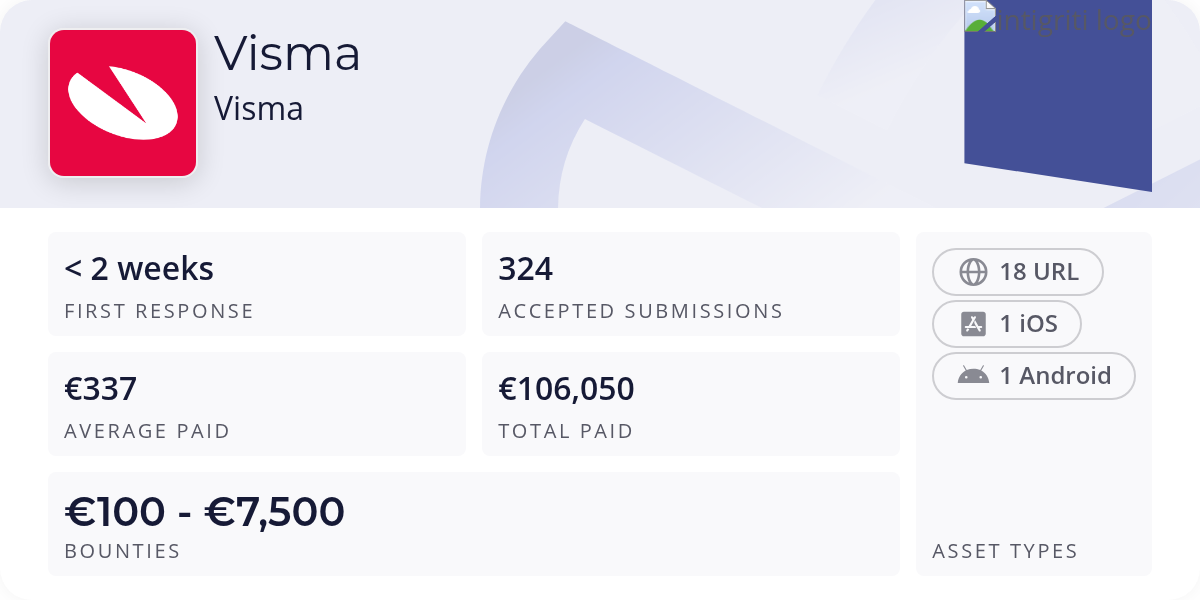Screen dimensions: 1200x600
Task: Select the 1 iOS asset badge
Action: click(x=1007, y=324)
